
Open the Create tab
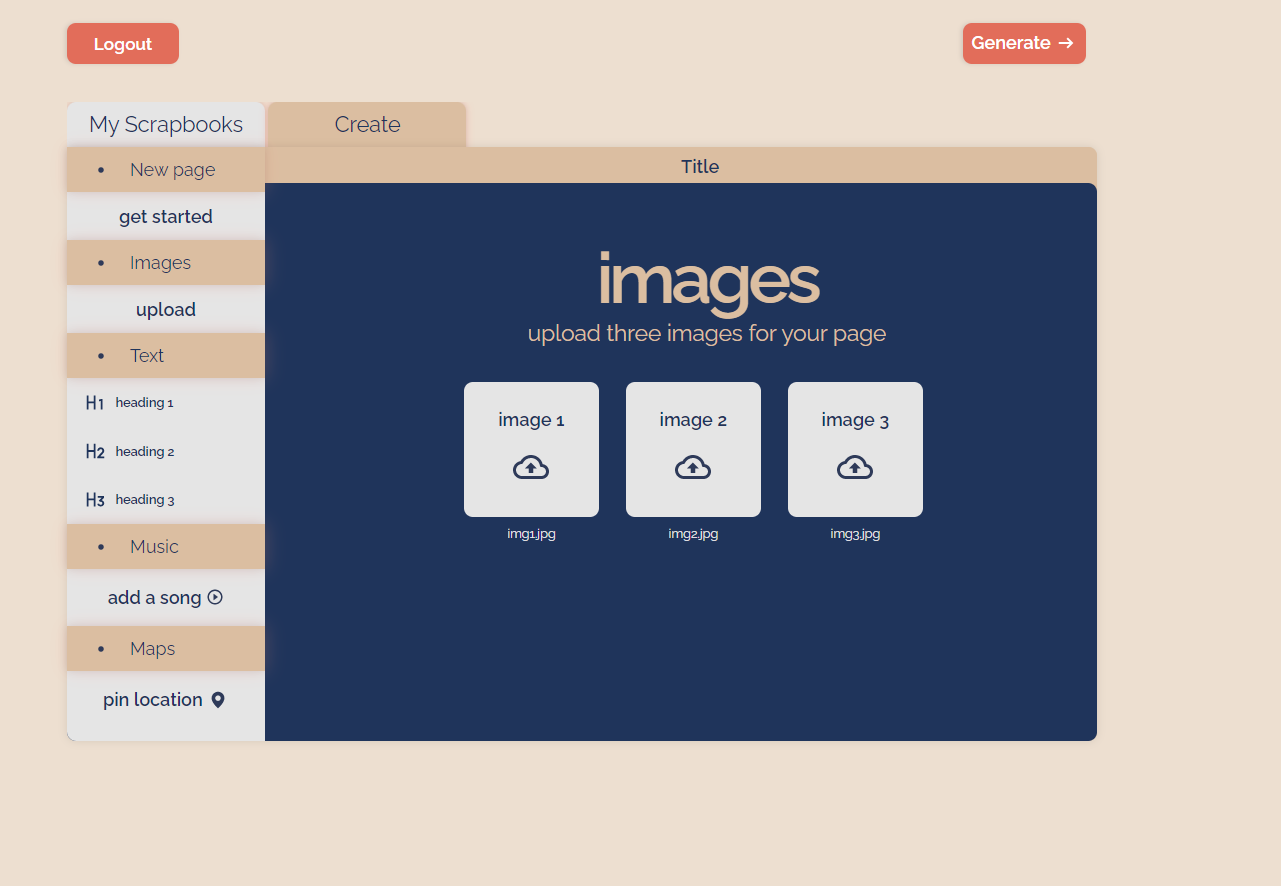click(366, 124)
